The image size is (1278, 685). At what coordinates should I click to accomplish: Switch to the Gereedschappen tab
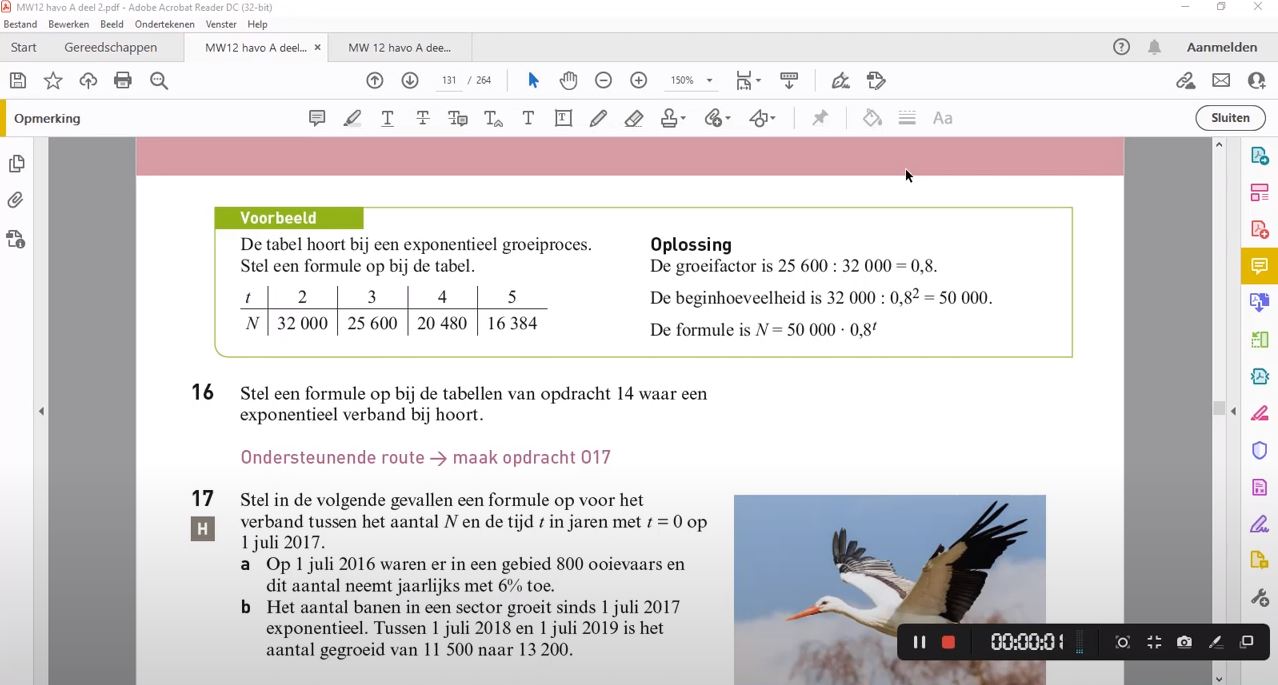[x=111, y=47]
